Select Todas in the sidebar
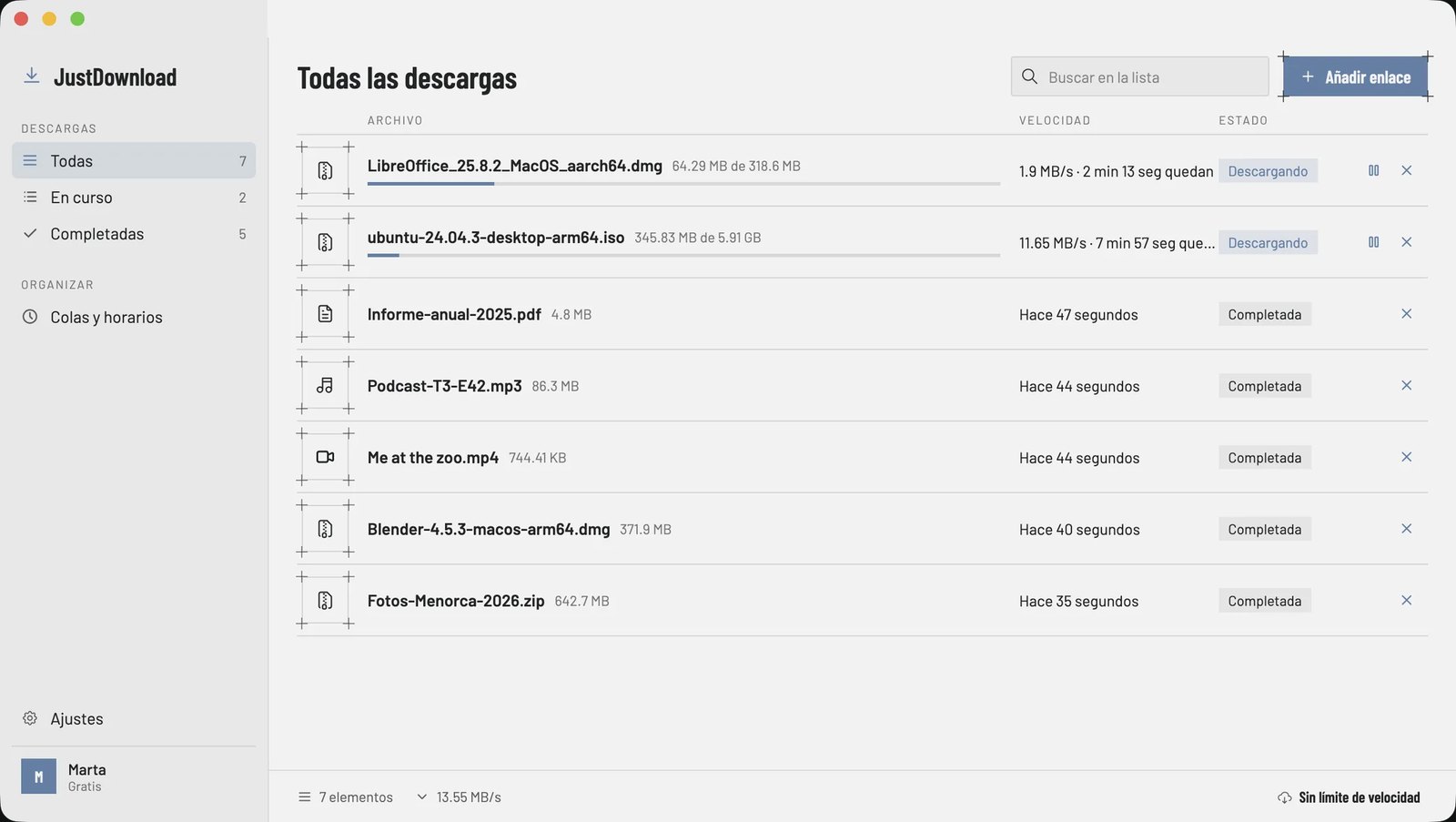Image resolution: width=1456 pixels, height=822 pixels. click(x=134, y=161)
